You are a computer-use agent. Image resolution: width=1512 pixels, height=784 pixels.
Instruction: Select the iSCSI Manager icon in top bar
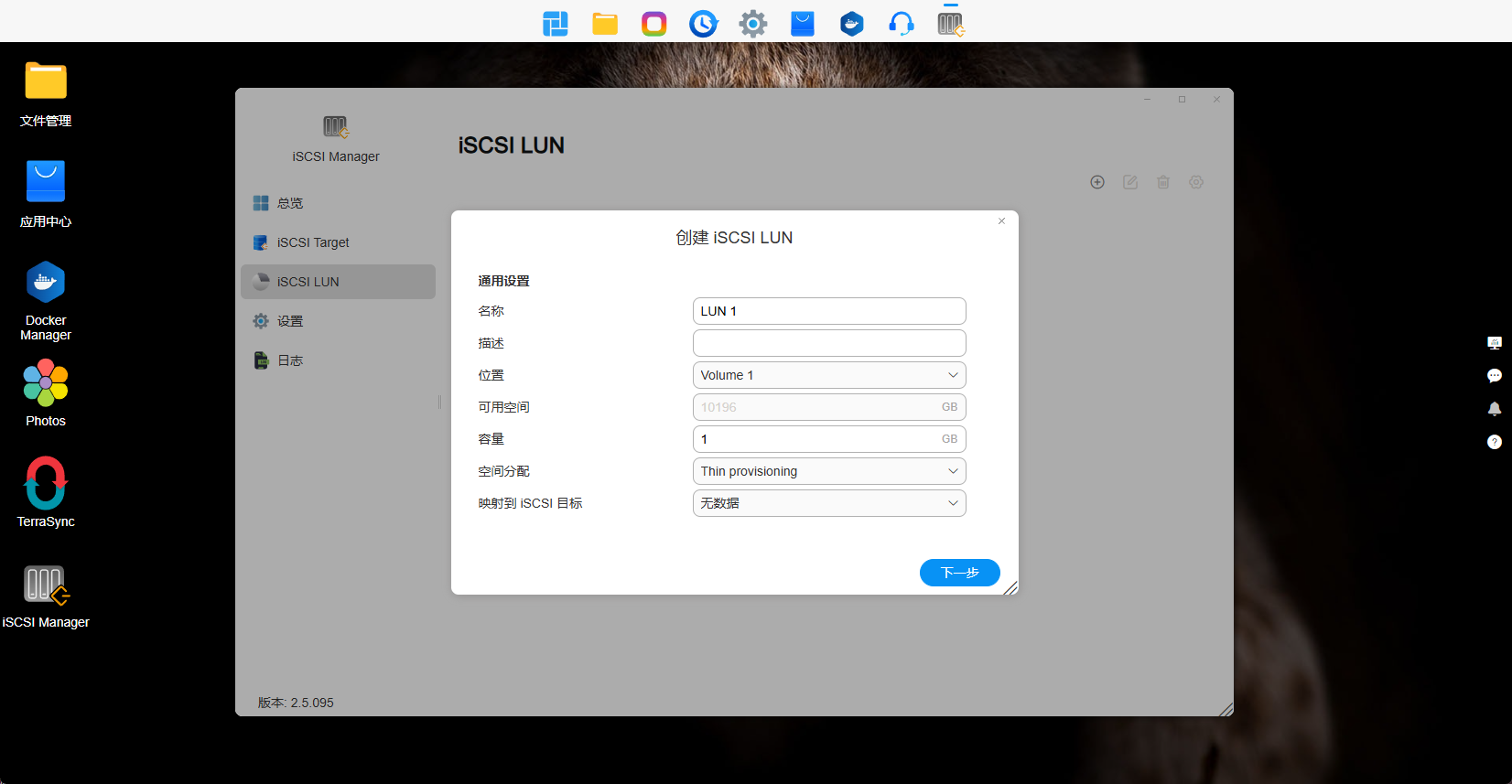tap(951, 24)
